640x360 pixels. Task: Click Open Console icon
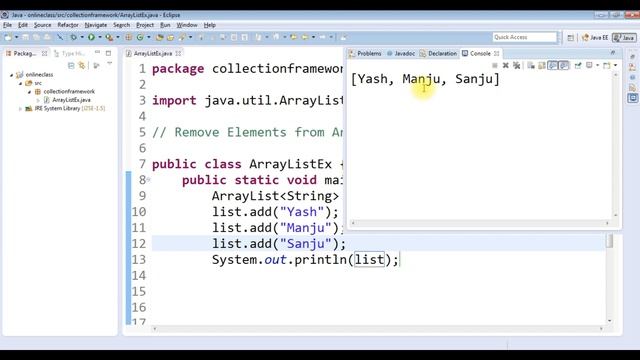(x=607, y=65)
